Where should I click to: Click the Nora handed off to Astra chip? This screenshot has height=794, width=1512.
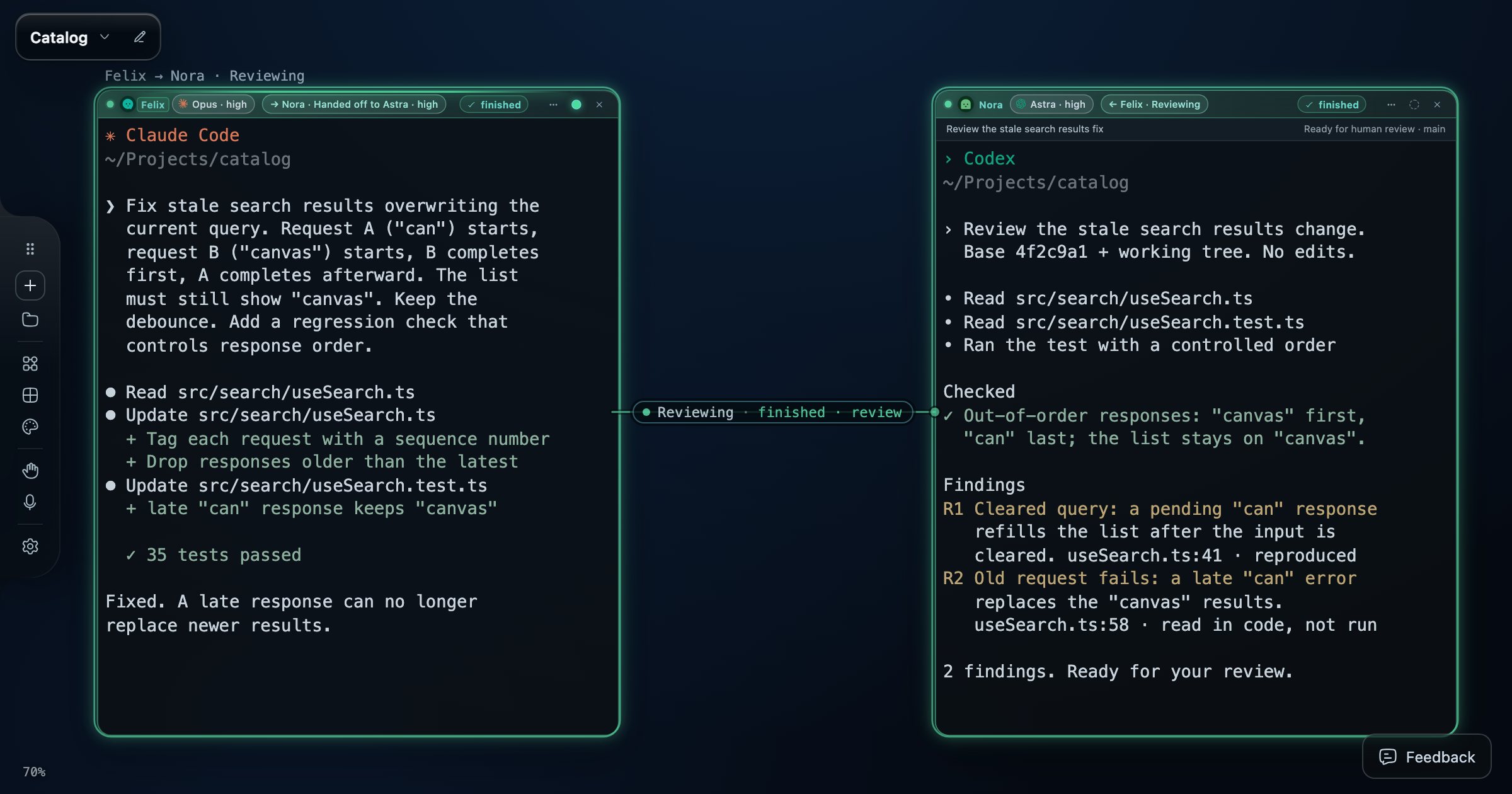pyautogui.click(x=354, y=105)
